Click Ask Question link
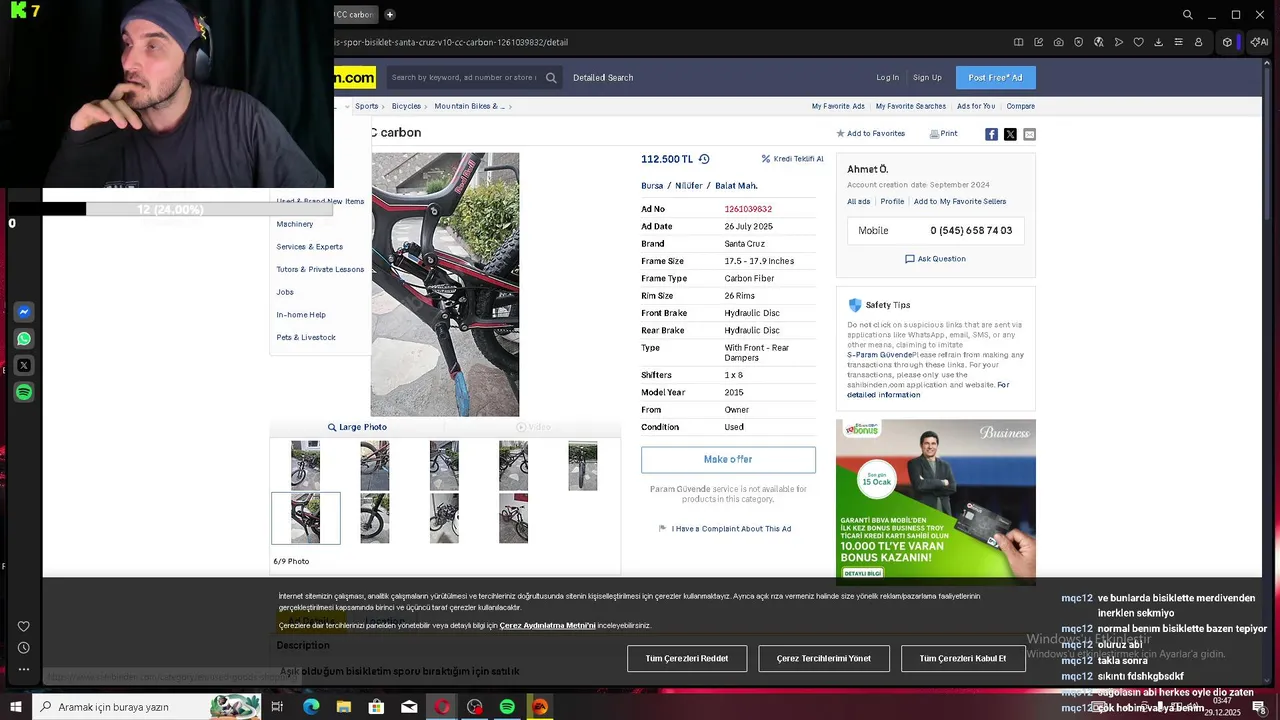1280x720 pixels. (935, 259)
